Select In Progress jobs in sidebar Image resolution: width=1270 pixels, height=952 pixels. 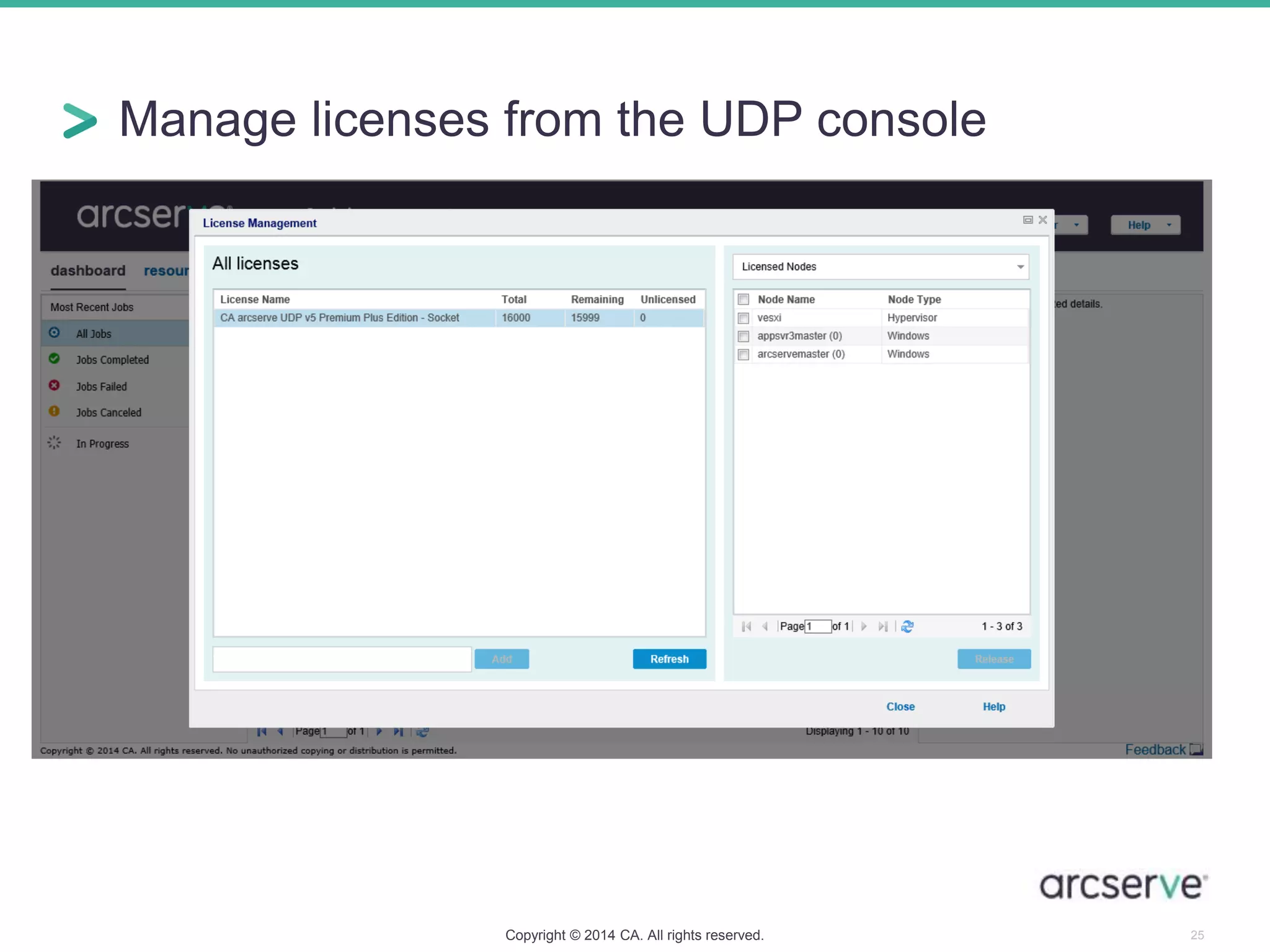pos(102,444)
